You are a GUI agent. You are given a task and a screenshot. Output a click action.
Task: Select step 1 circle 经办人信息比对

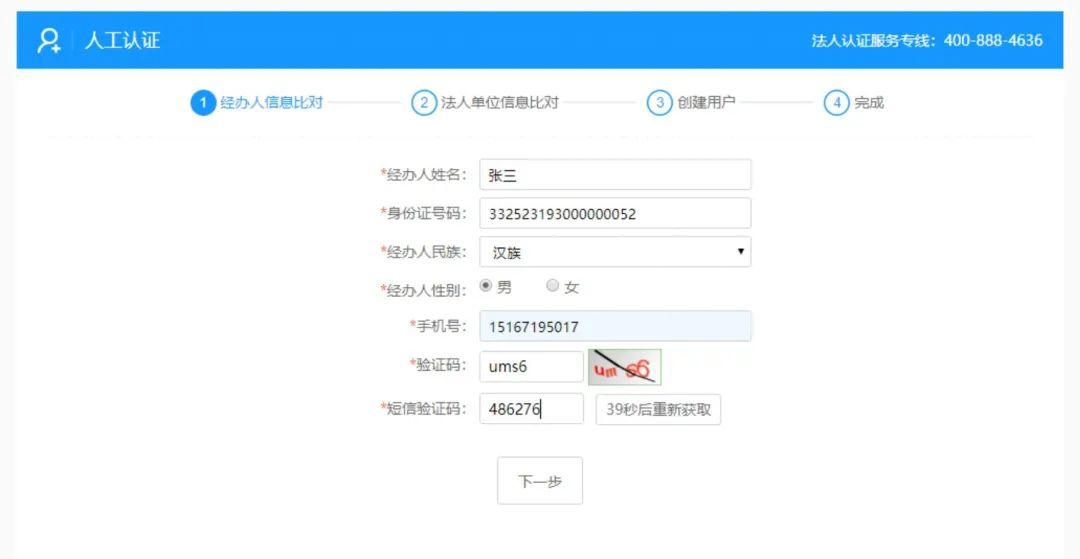point(203,103)
